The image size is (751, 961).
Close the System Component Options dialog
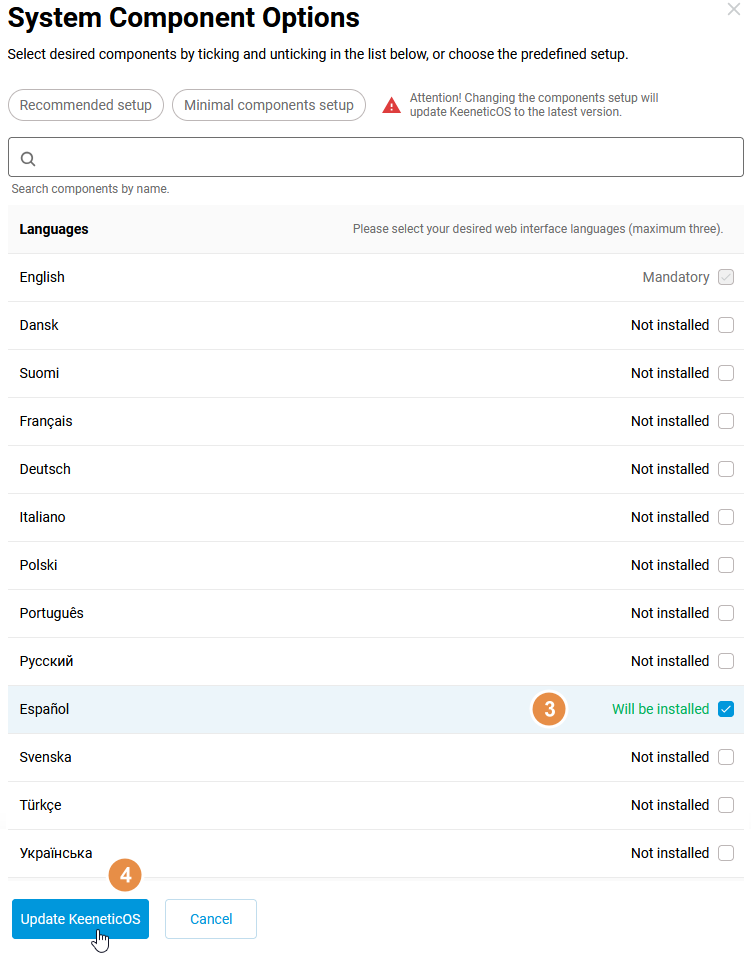pyautogui.click(x=734, y=8)
